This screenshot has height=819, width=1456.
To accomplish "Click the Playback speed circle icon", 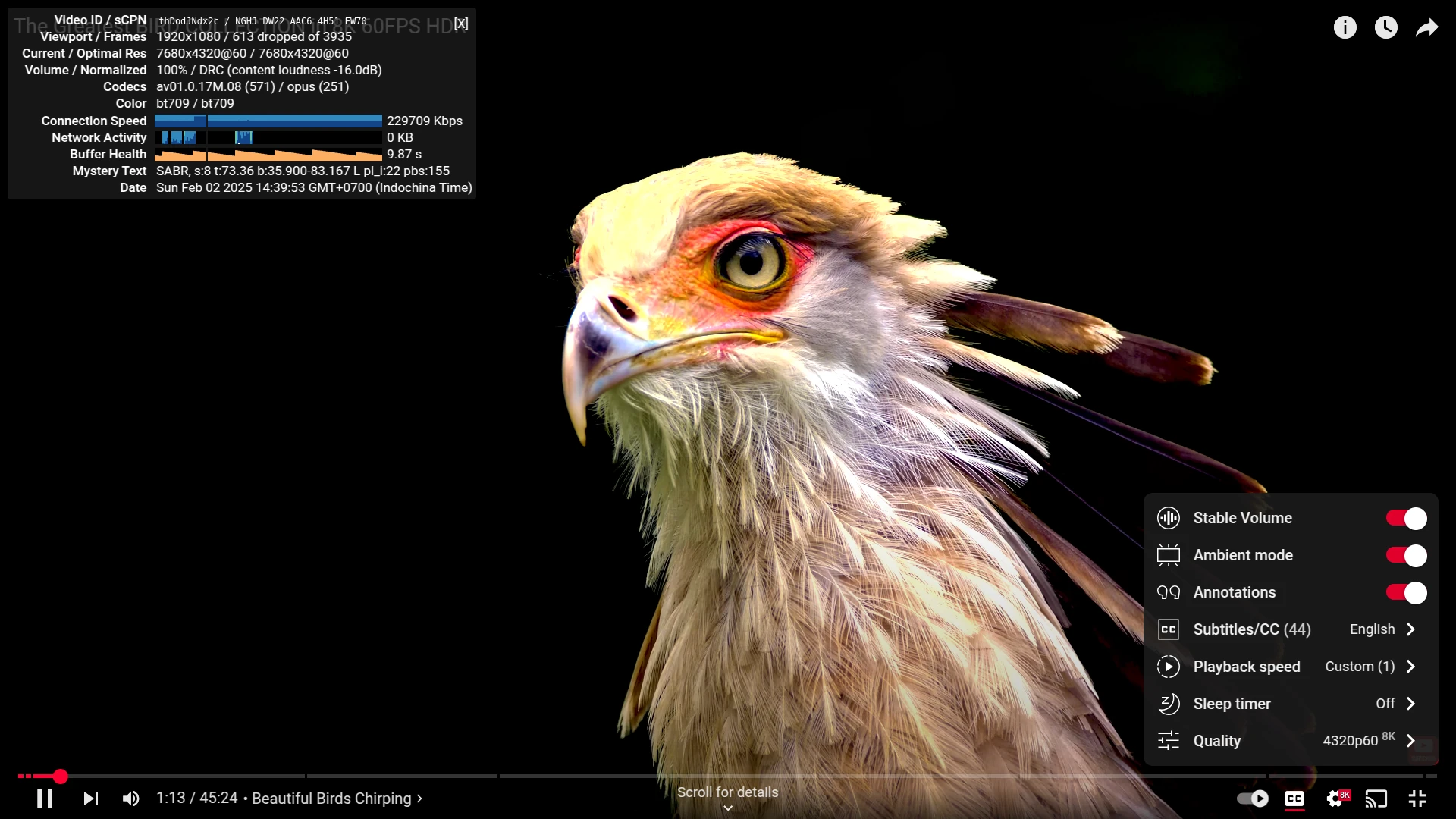I will 1169,667.
